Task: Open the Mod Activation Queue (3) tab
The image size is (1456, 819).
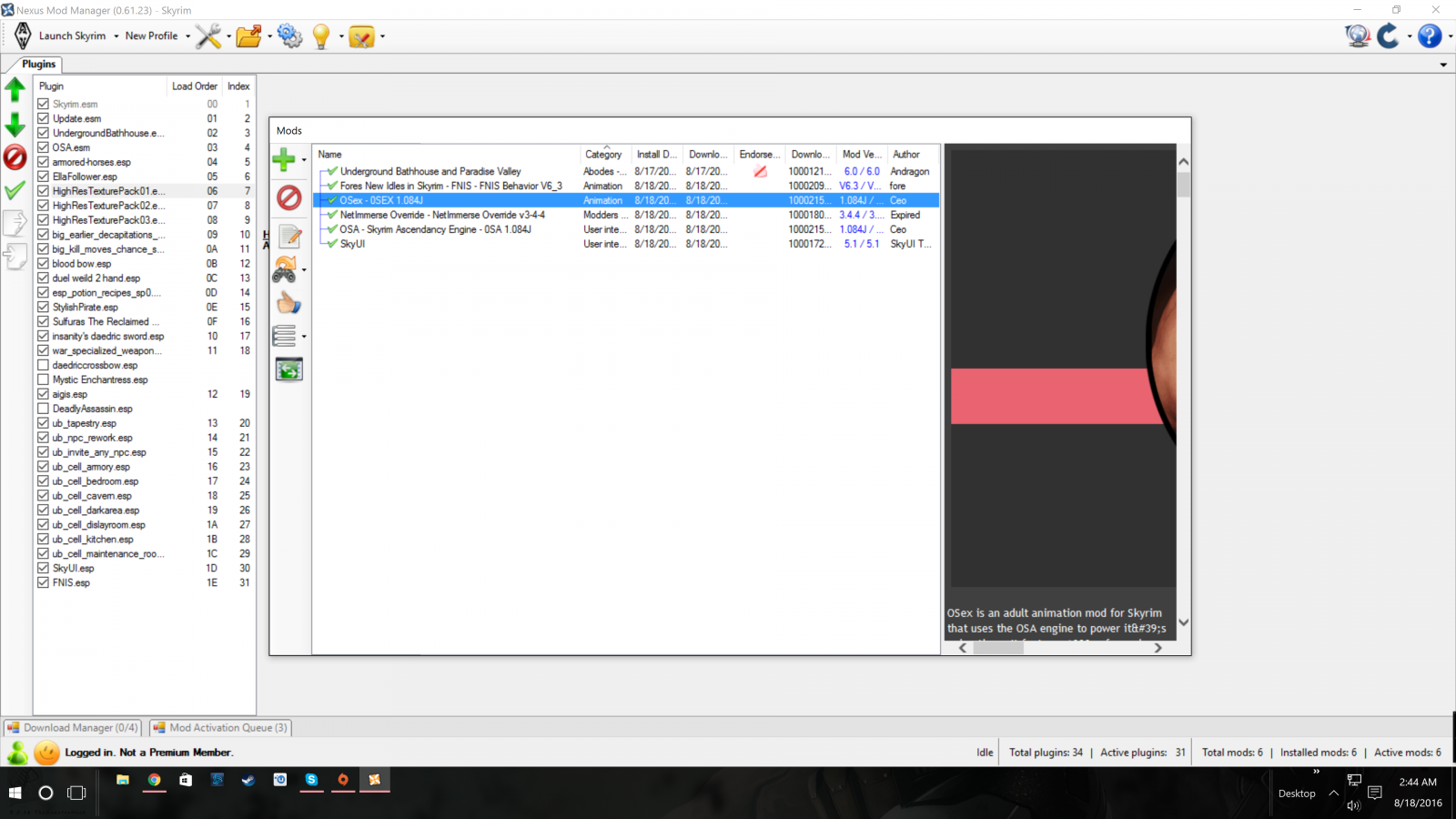Action: pos(220,727)
